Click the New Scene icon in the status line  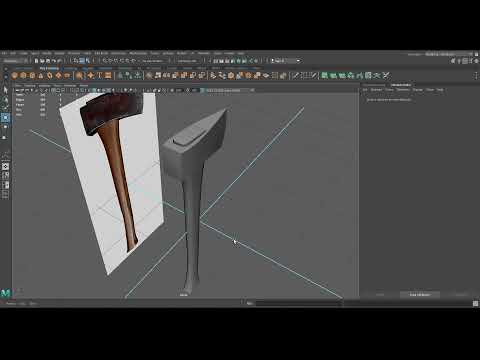click(x=37, y=61)
